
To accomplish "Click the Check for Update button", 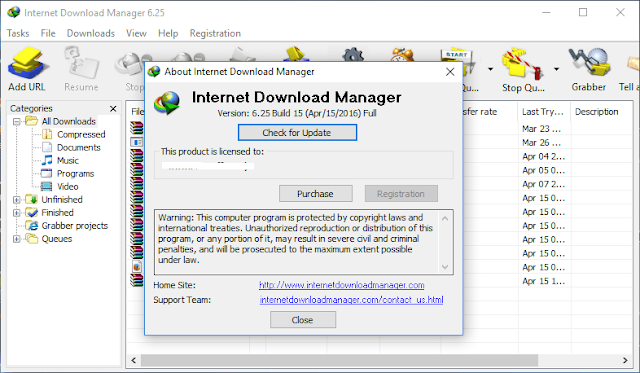I will (297, 133).
